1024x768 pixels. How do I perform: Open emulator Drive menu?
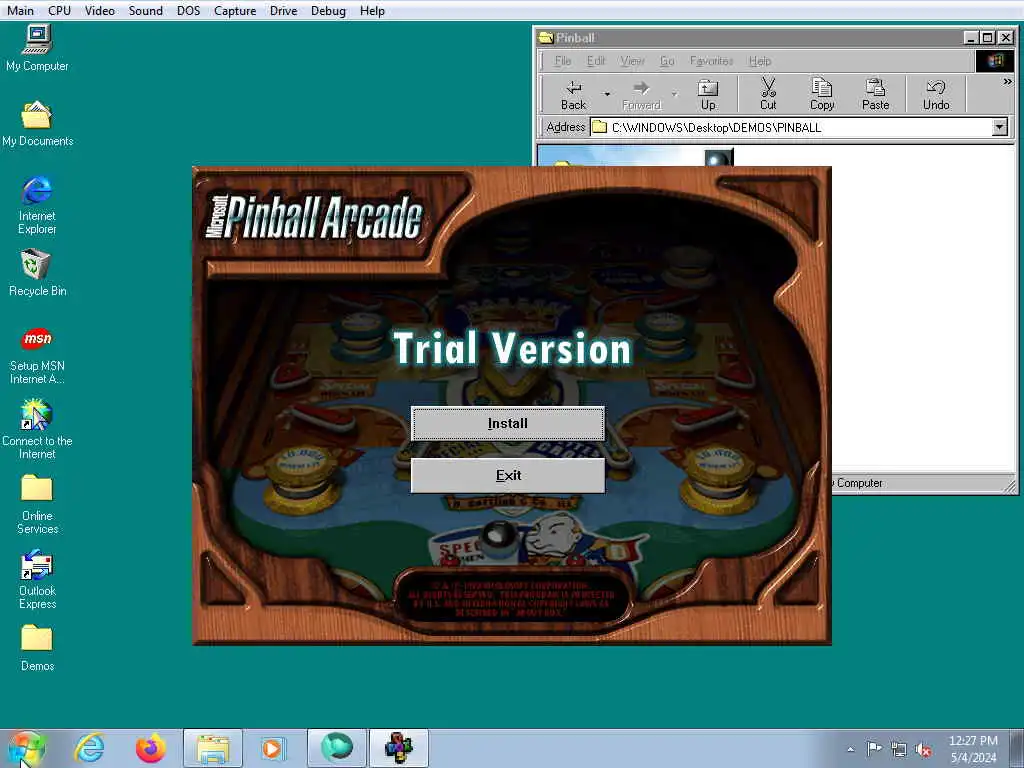283,10
